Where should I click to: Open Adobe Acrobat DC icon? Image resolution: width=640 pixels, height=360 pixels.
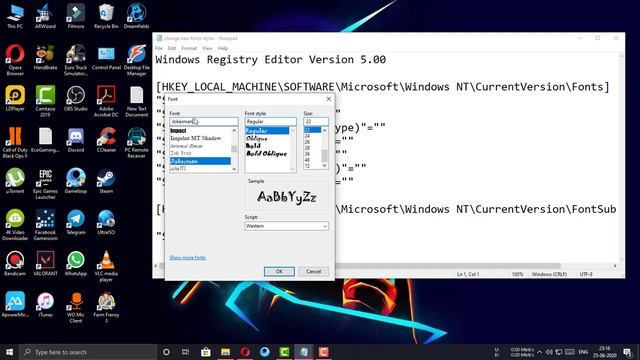106,101
